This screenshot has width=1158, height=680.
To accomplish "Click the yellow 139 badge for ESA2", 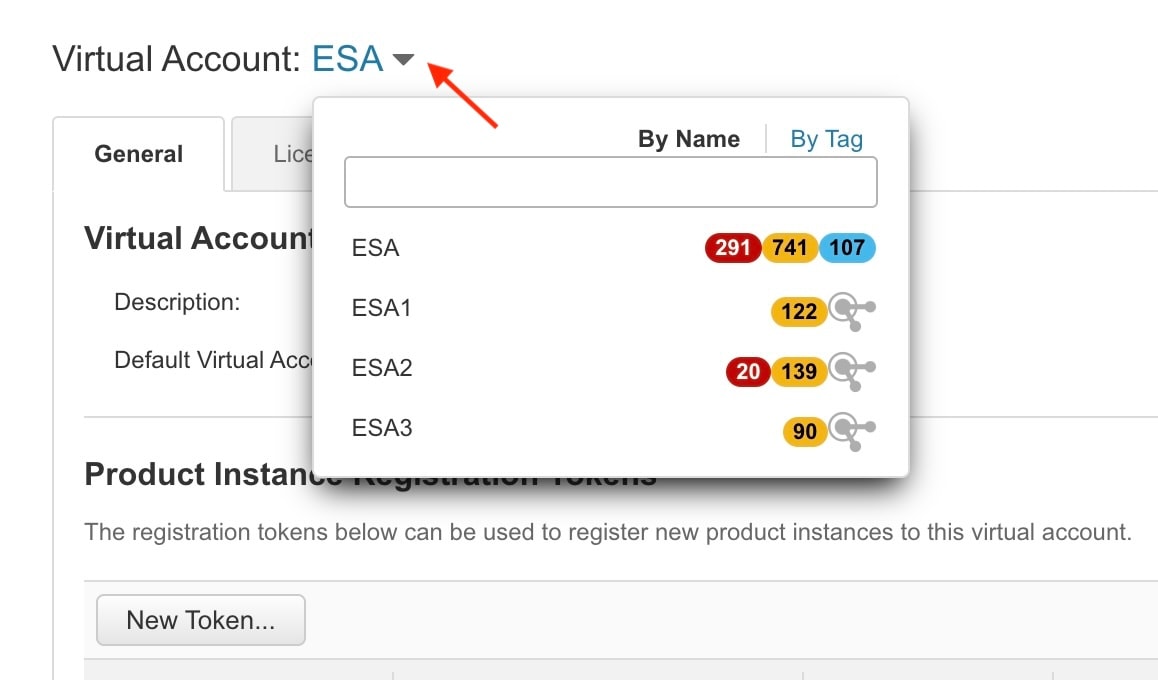I will [799, 372].
